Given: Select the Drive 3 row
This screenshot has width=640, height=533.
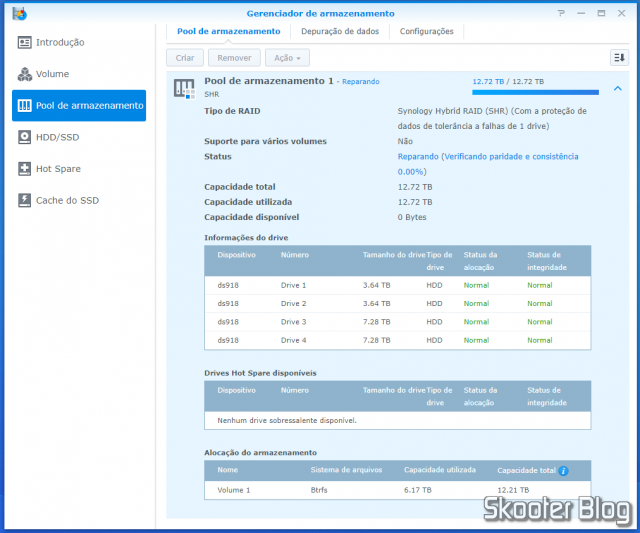Looking at the screenshot, I should point(398,322).
